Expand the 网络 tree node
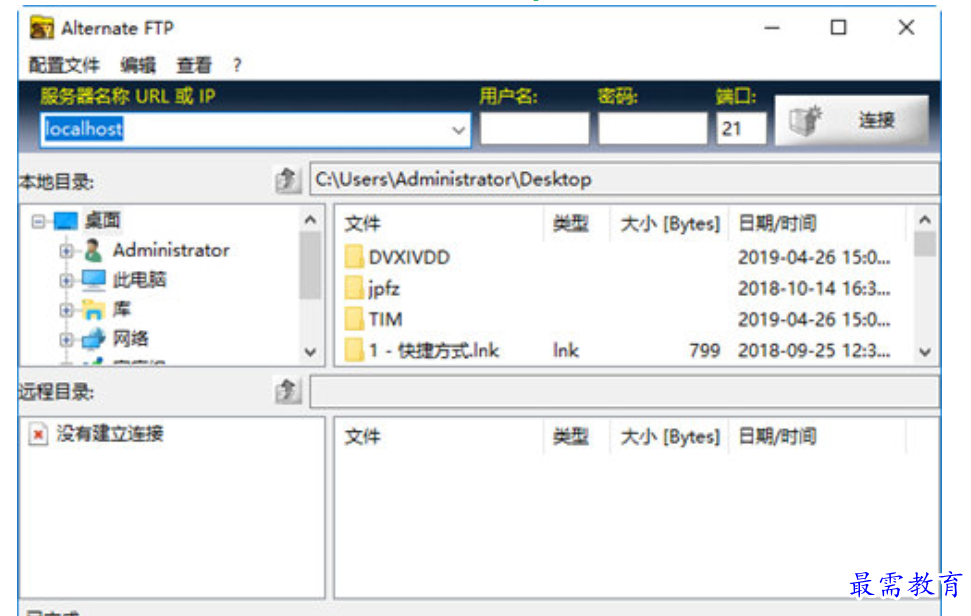 pyautogui.click(x=66, y=339)
